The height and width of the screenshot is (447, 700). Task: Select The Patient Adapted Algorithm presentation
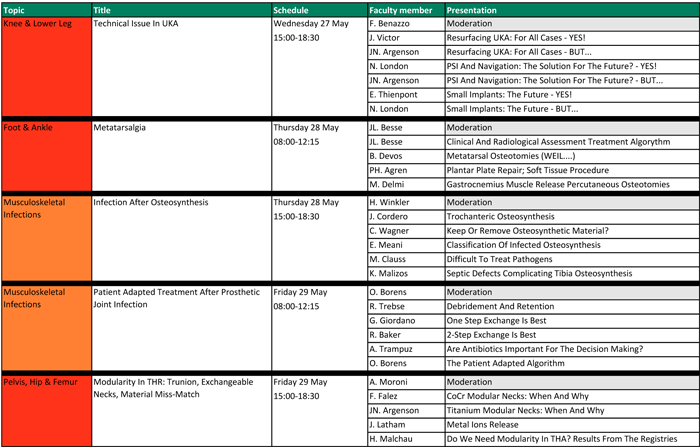[506, 363]
